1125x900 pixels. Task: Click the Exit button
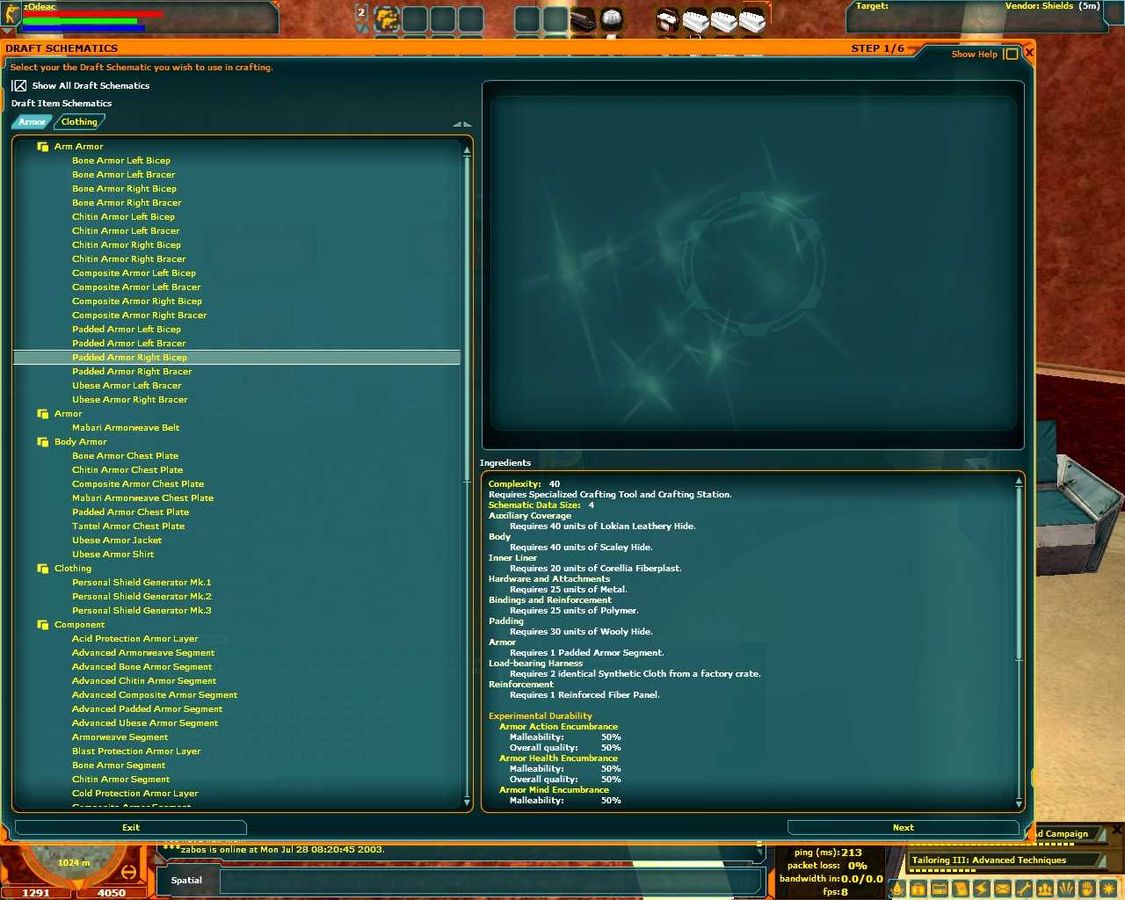[131, 828]
